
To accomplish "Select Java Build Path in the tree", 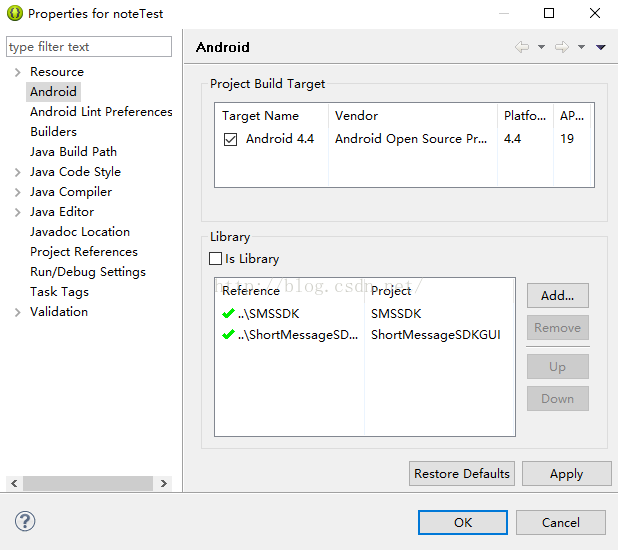I will pos(73,152).
